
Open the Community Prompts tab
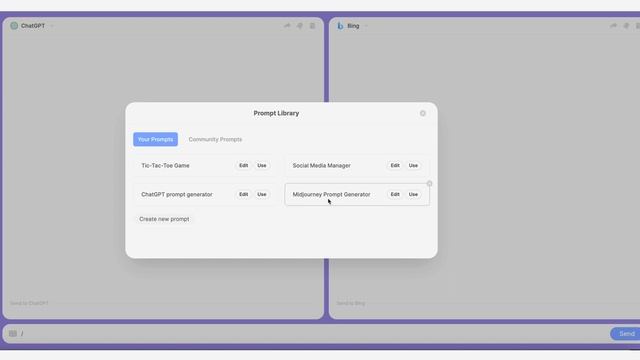point(215,139)
